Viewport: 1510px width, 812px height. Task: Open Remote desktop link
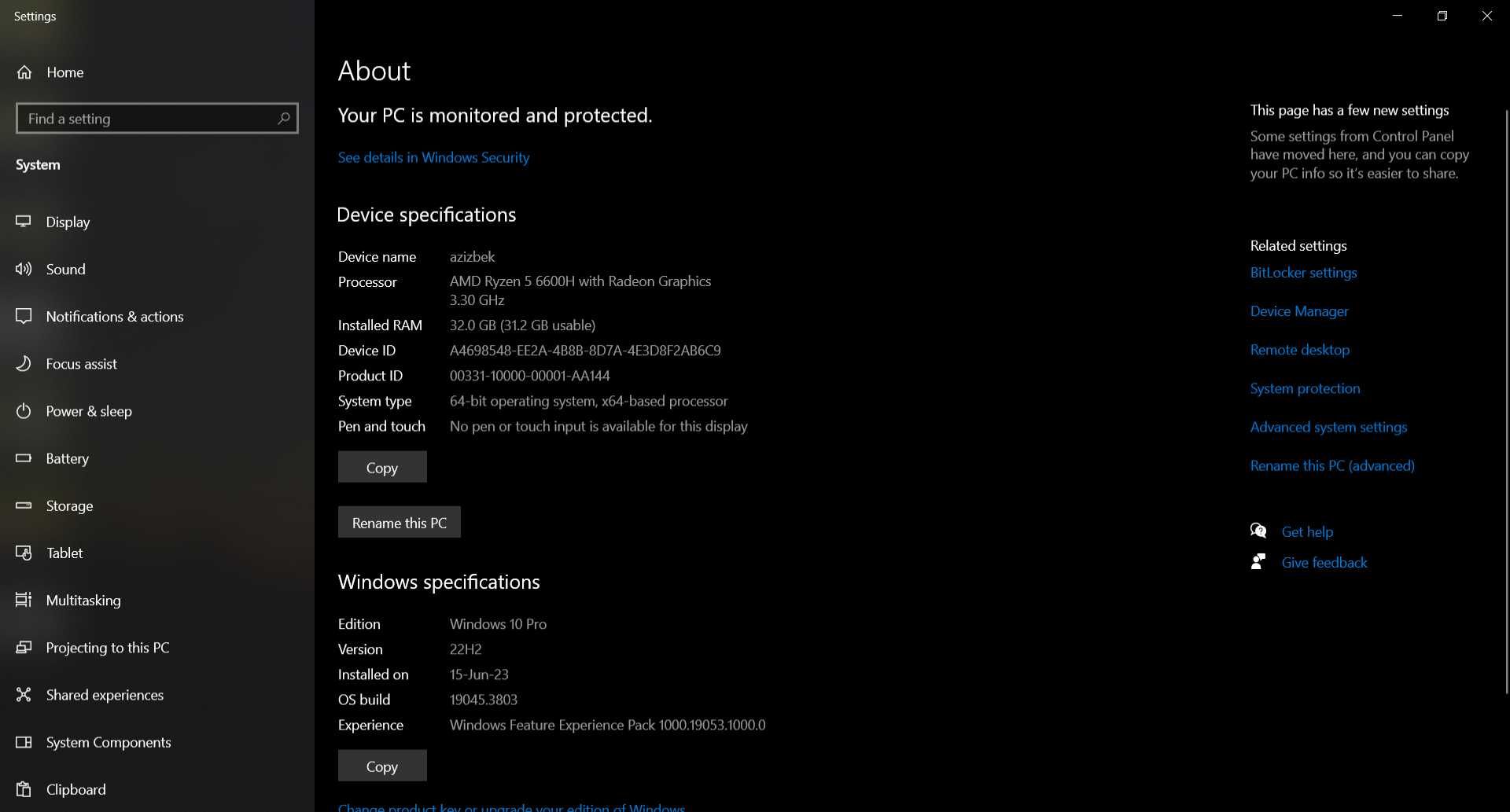(x=1300, y=350)
